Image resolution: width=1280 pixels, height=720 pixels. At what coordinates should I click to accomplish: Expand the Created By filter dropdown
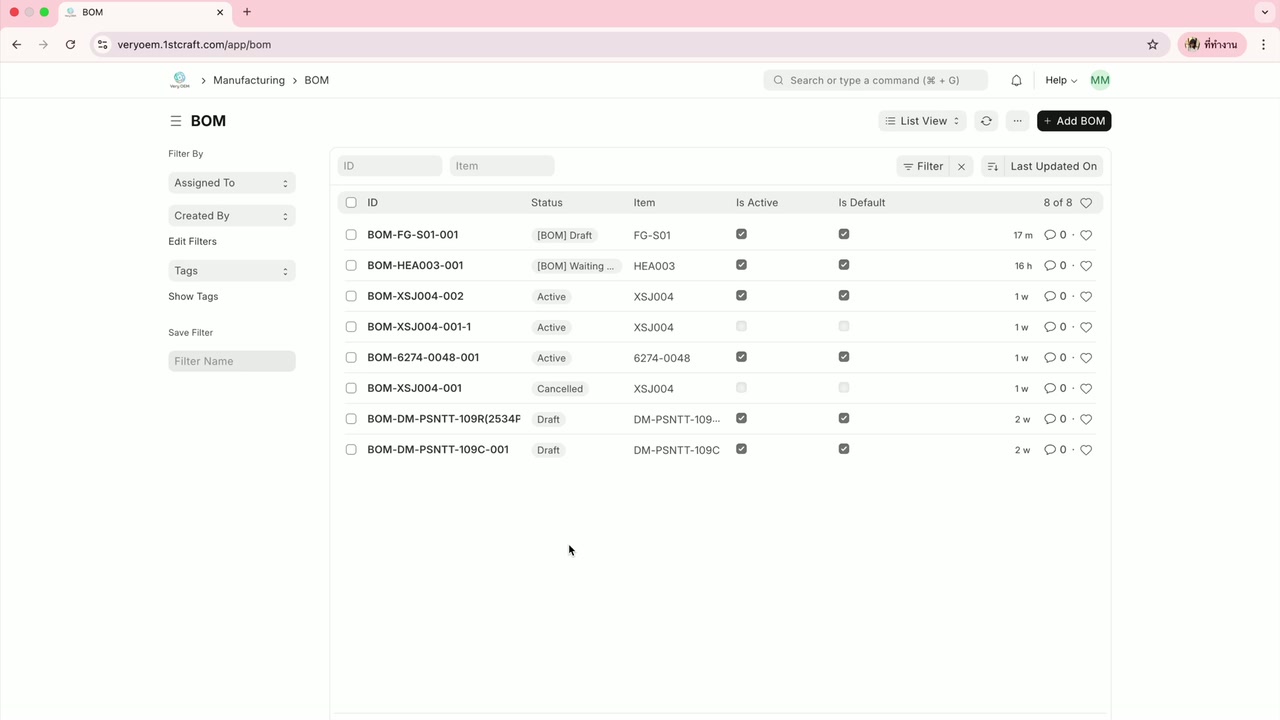(232, 216)
